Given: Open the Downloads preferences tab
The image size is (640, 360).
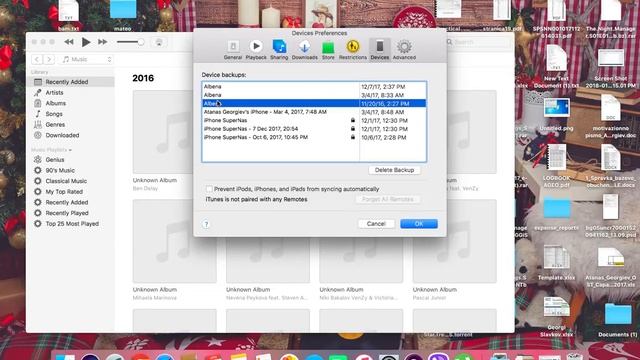Looking at the screenshot, I should point(304,50).
